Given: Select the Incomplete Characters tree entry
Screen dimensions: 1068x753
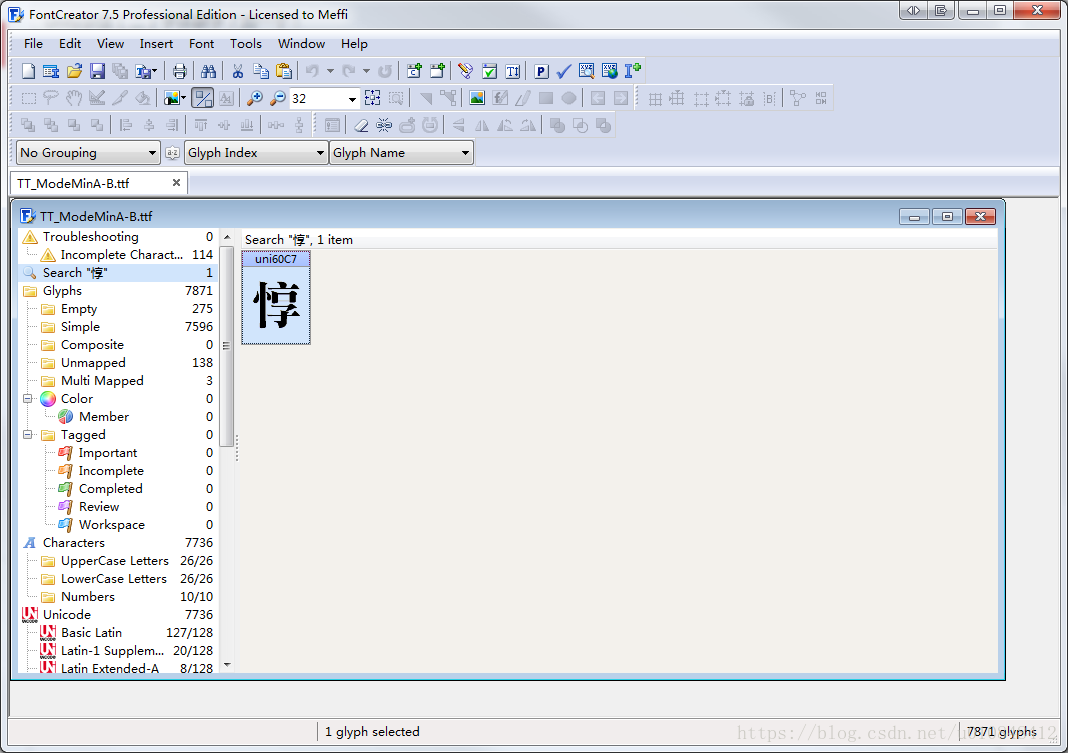Looking at the screenshot, I should 121,255.
